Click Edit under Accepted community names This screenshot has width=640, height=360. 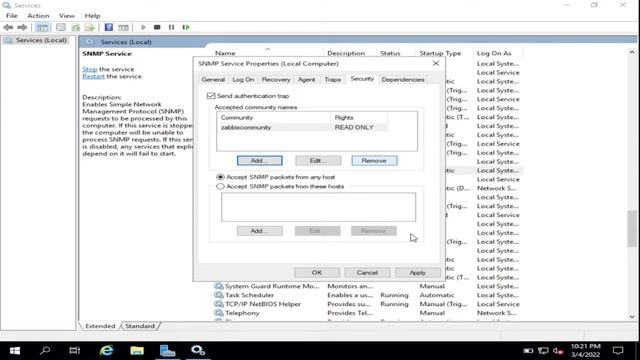pyautogui.click(x=318, y=160)
